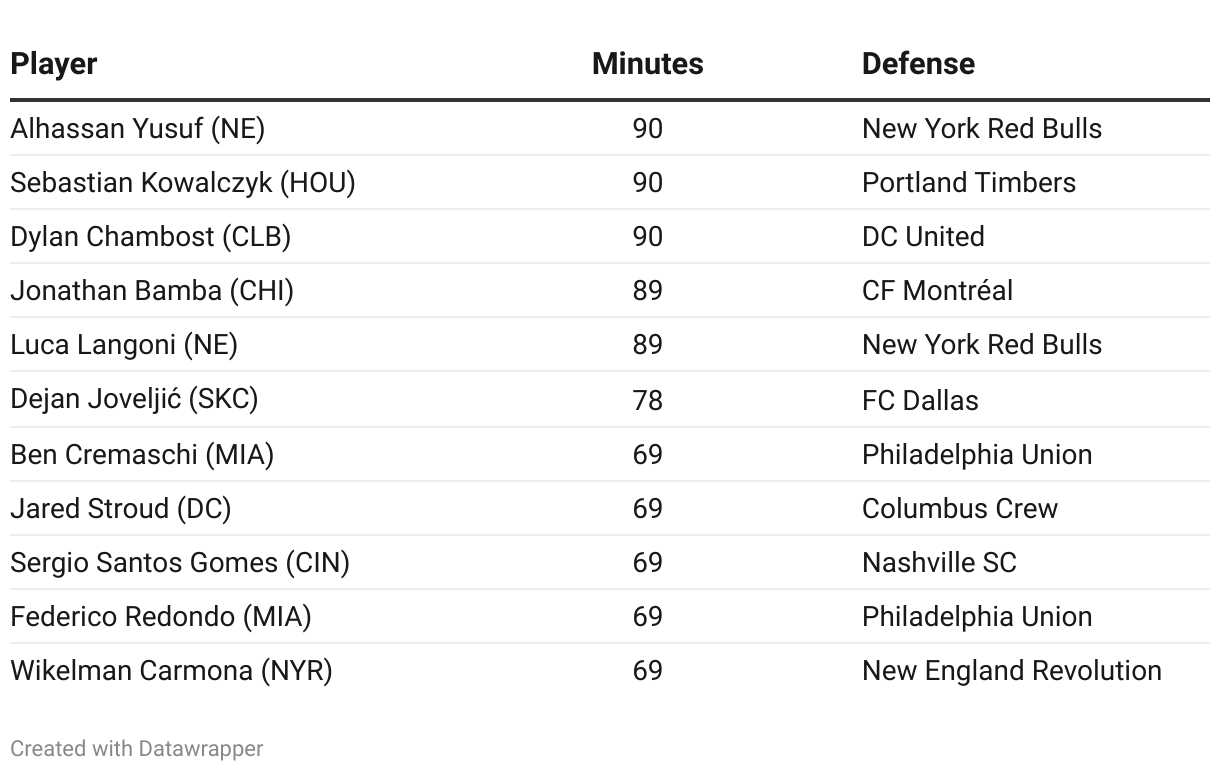The width and height of the screenshot is (1220, 772).
Task: Sort by the Minutes column header
Action: (647, 64)
